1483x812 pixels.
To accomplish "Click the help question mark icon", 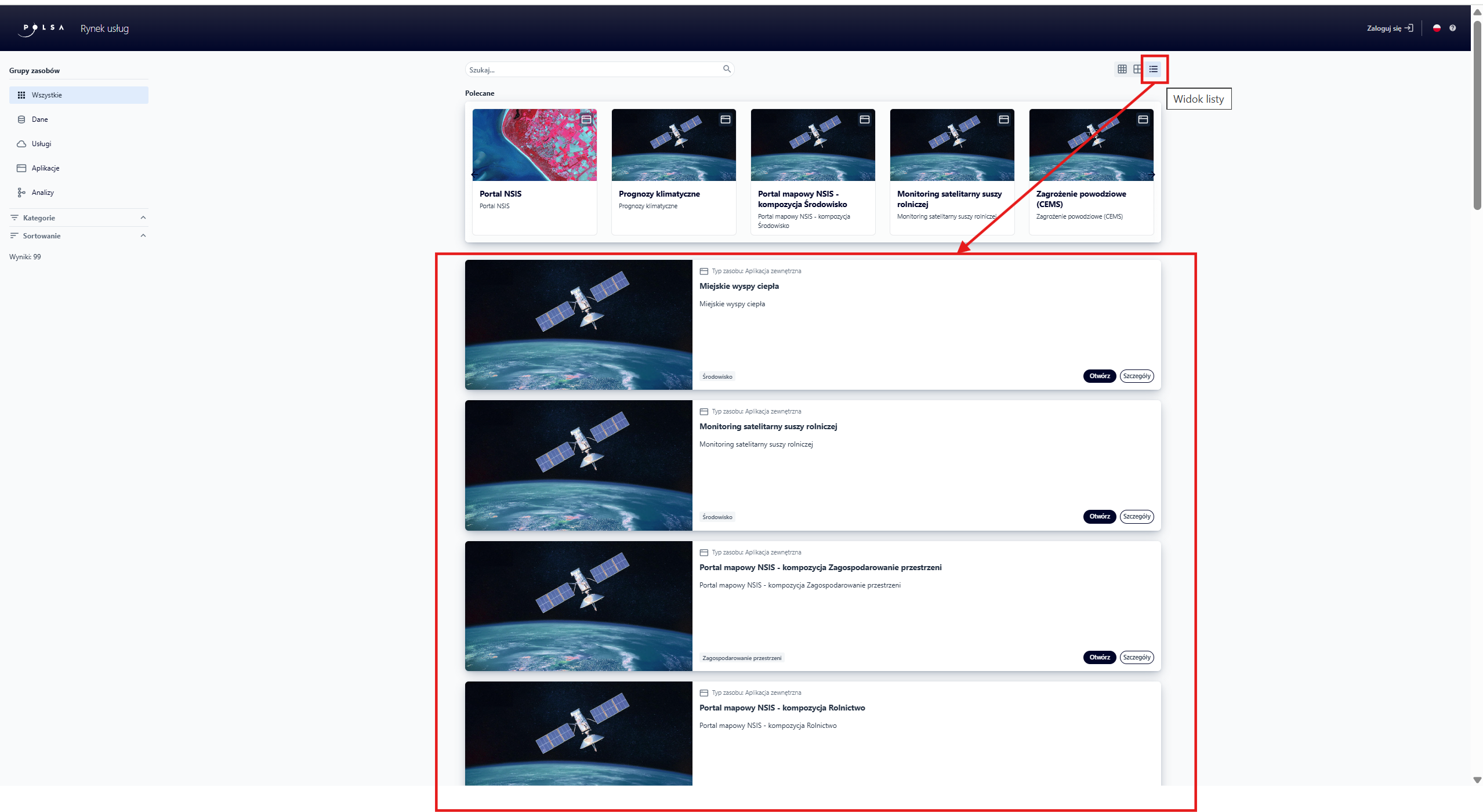I will point(1452,28).
